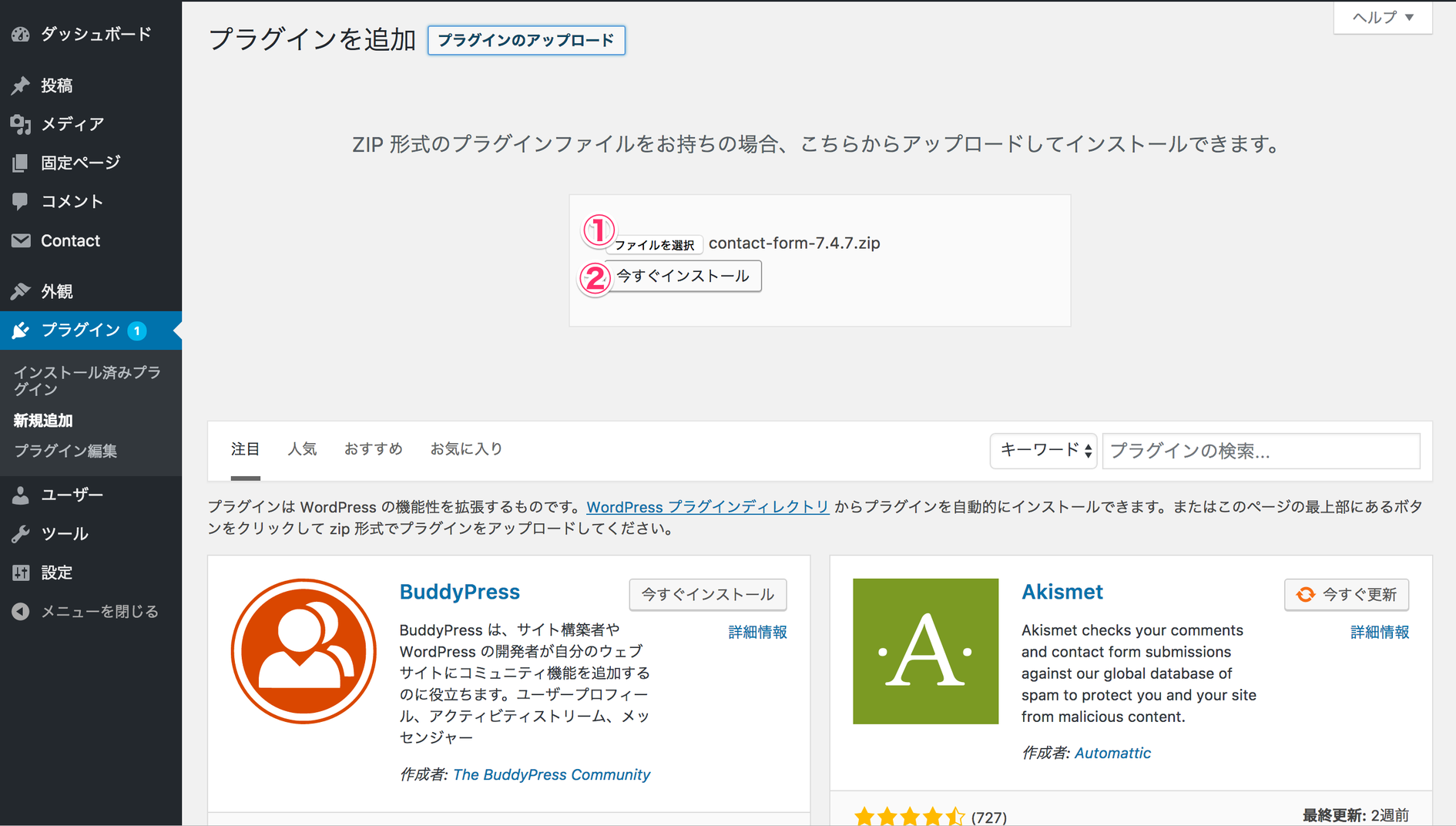Open The BuddyPress Community author link
This screenshot has width=1456, height=826.
[552, 774]
